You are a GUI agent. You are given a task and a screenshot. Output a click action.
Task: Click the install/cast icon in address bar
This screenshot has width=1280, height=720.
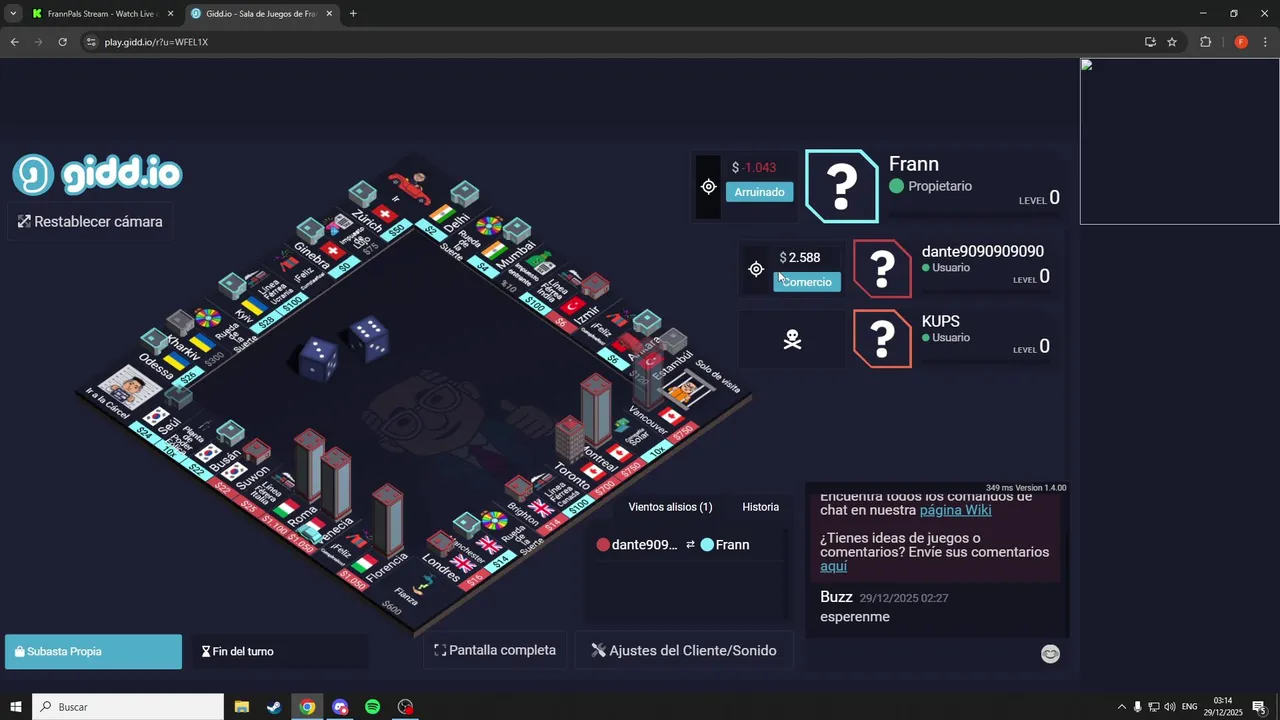(1150, 42)
